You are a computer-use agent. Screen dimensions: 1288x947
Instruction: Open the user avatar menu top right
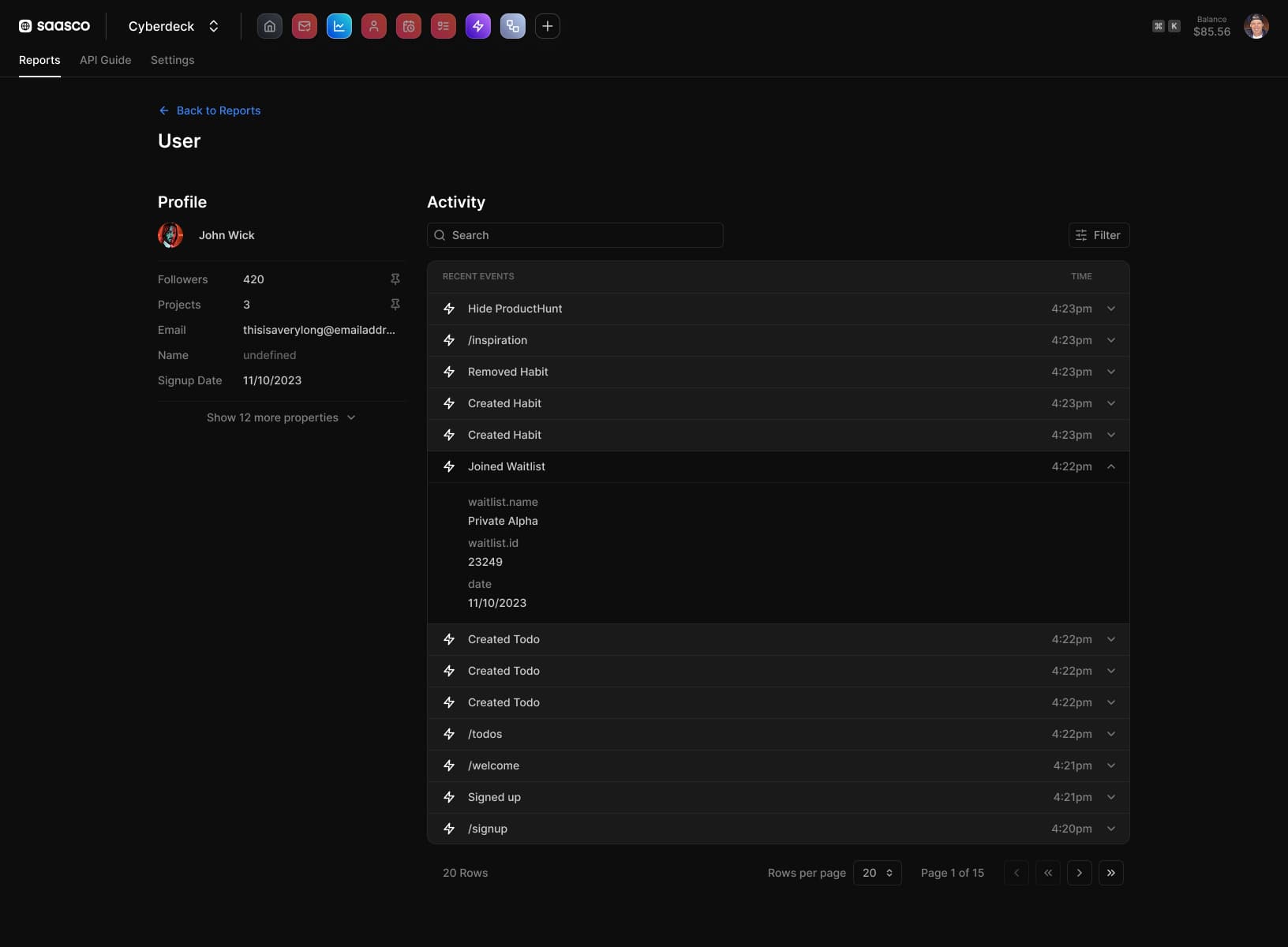point(1256,26)
